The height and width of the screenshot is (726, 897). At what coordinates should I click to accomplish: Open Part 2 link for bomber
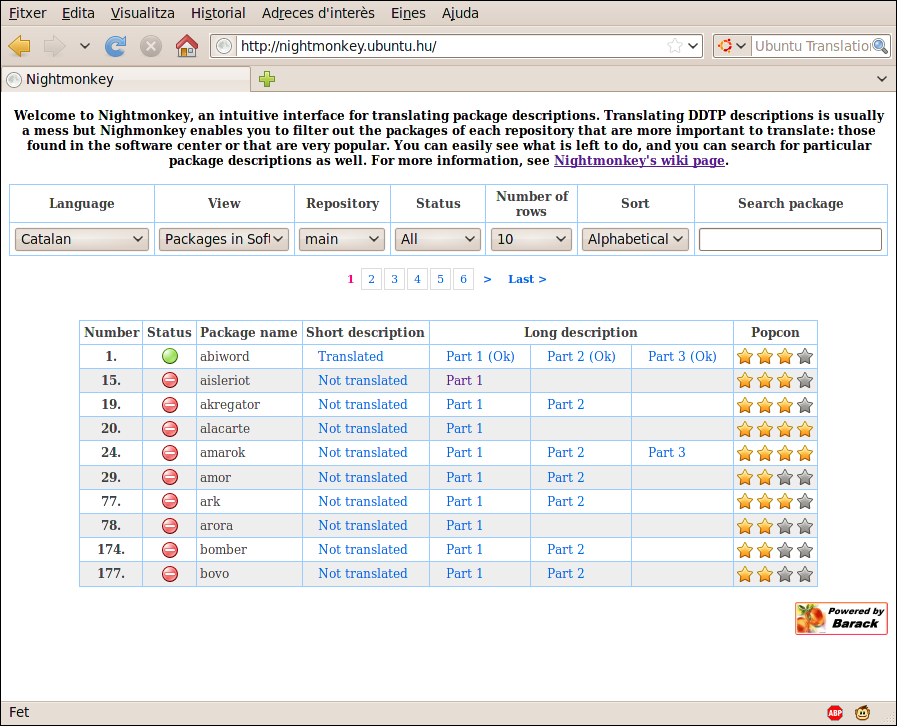(x=566, y=550)
